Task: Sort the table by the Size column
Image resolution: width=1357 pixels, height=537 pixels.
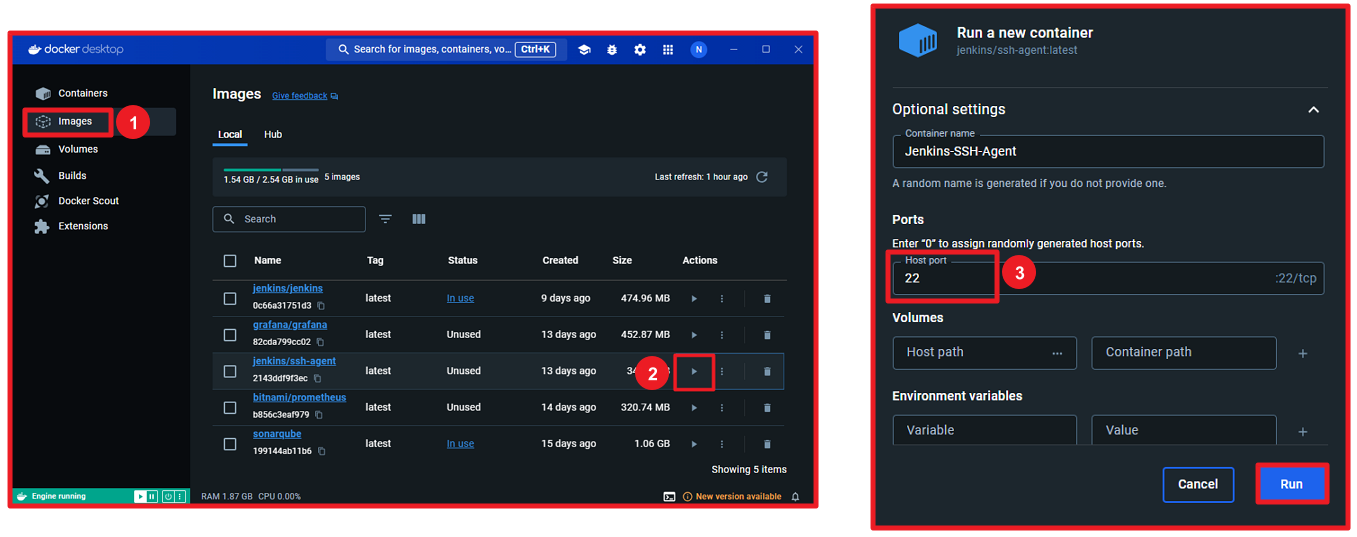Action: click(622, 261)
